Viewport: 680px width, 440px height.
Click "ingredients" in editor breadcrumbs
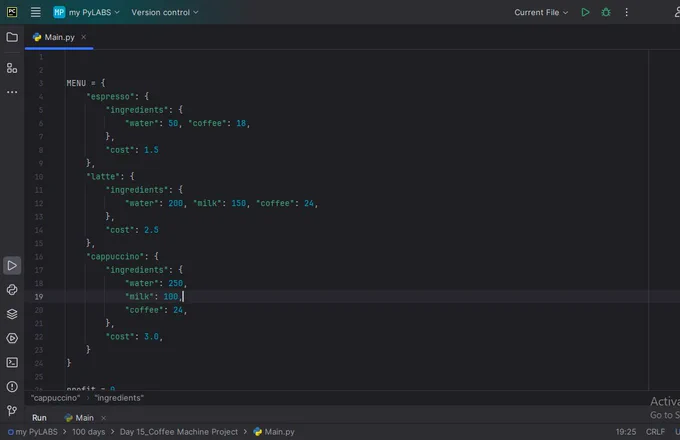click(x=119, y=398)
